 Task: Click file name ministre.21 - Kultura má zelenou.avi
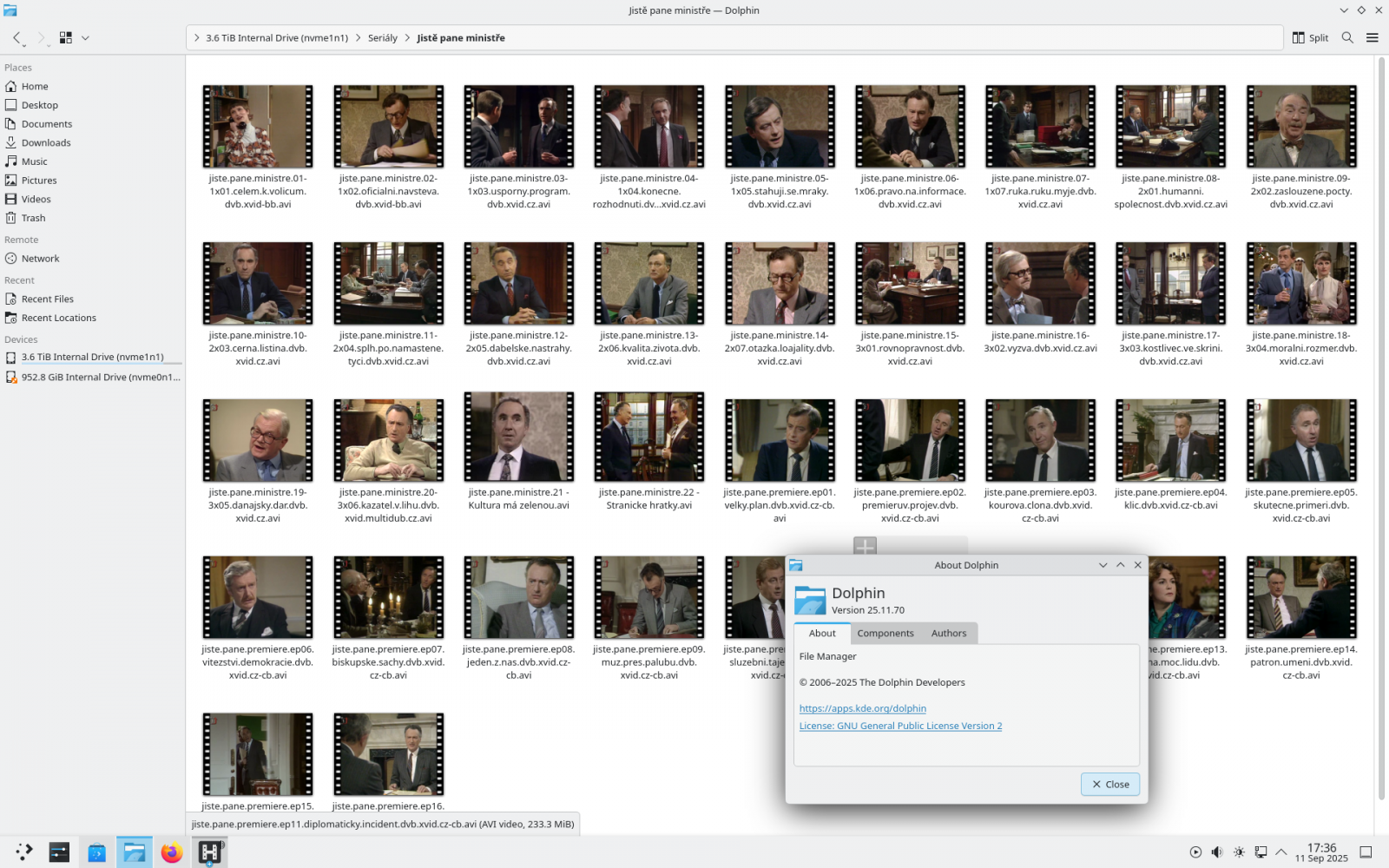(519, 499)
